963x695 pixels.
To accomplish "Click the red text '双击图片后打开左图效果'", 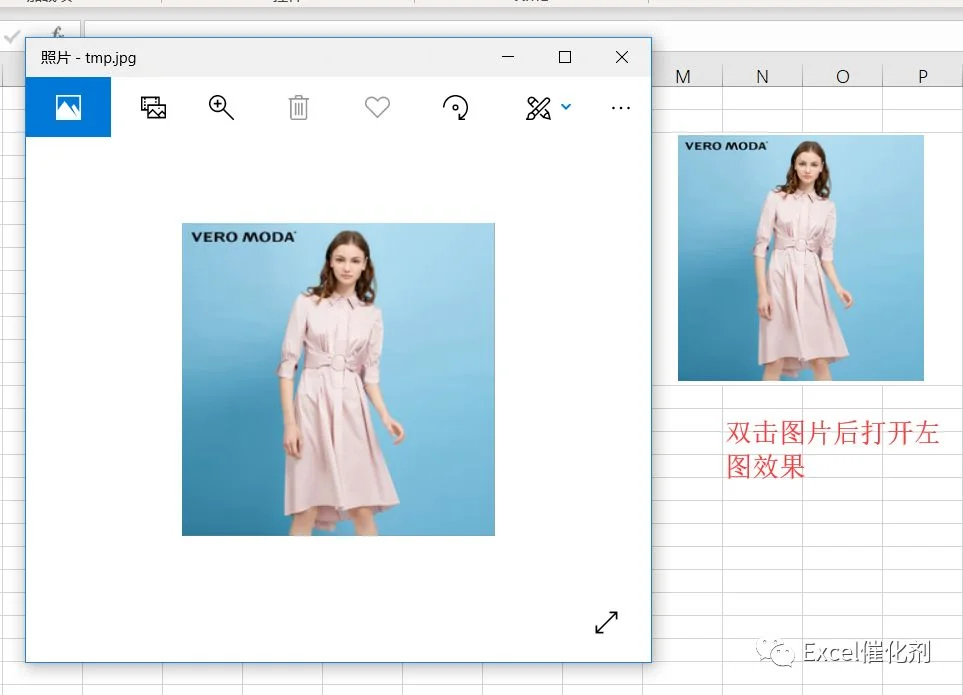I will [x=833, y=450].
